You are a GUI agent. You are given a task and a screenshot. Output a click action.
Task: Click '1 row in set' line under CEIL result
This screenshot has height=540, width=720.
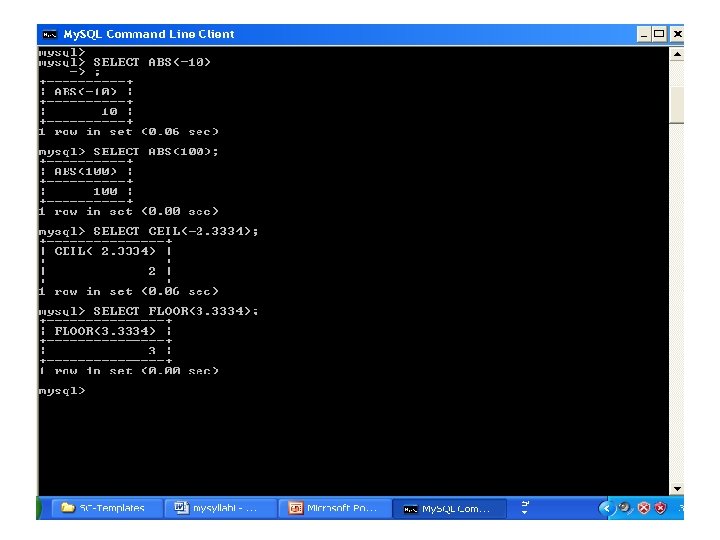coord(129,291)
